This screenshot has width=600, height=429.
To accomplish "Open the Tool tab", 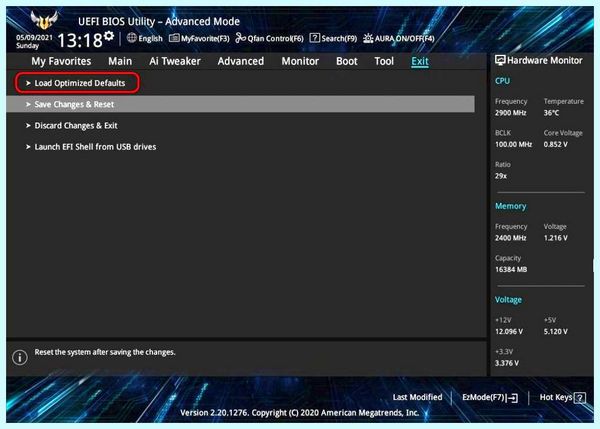I will click(384, 61).
